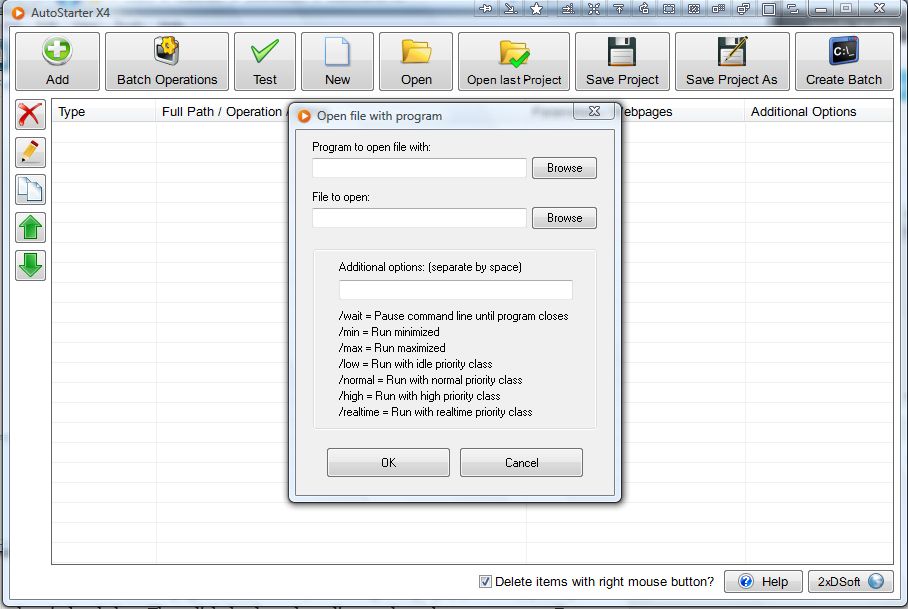908x609 pixels.
Task: Click Save Project floppy button
Action: (622, 61)
